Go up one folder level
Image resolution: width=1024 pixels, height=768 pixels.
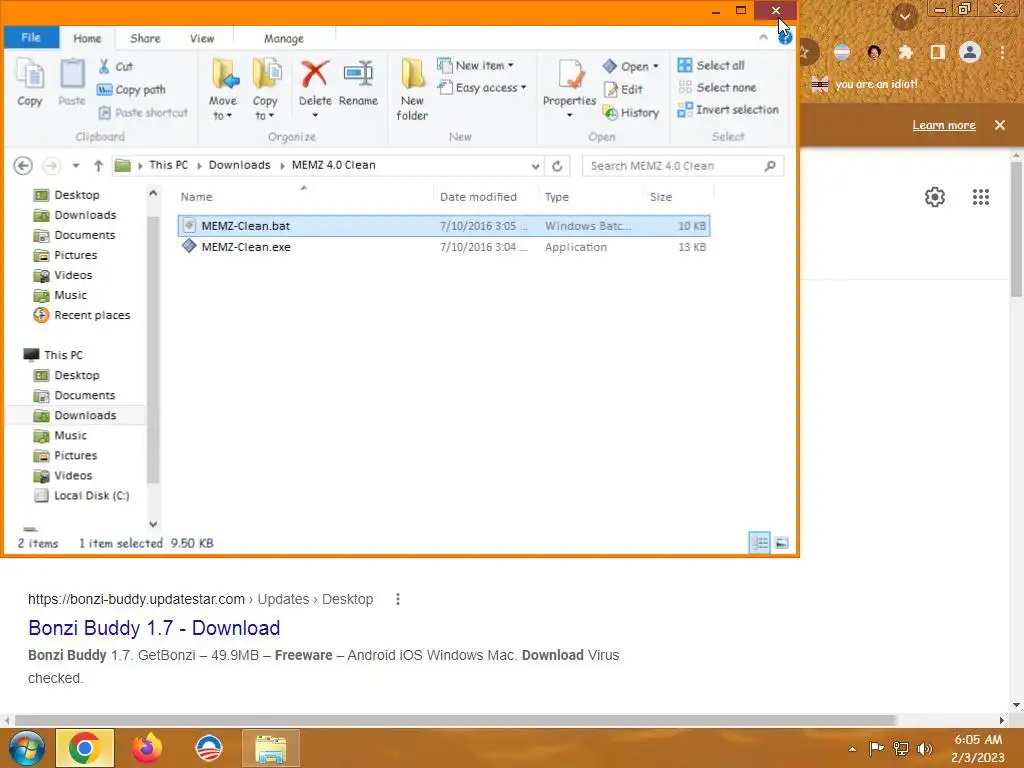tap(98, 166)
